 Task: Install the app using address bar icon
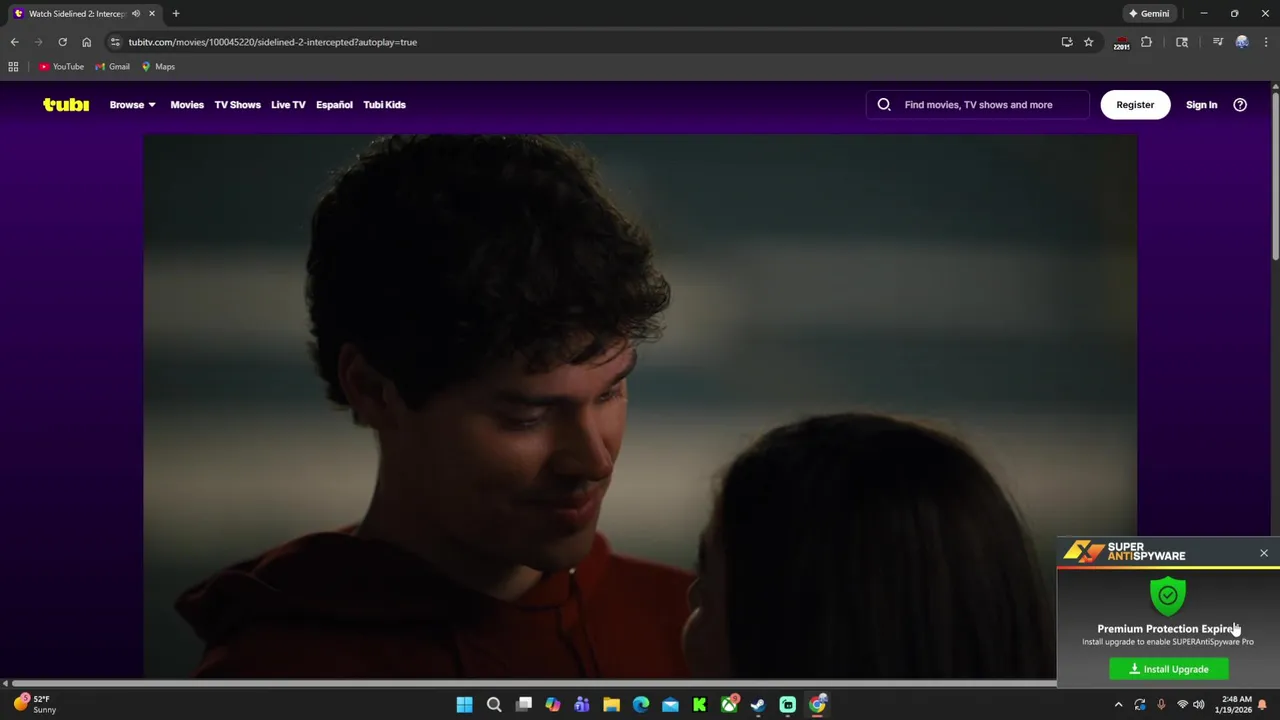pyautogui.click(x=1067, y=42)
